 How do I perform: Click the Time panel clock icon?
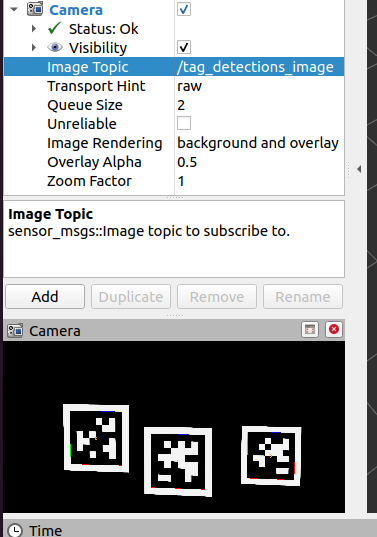point(15,530)
